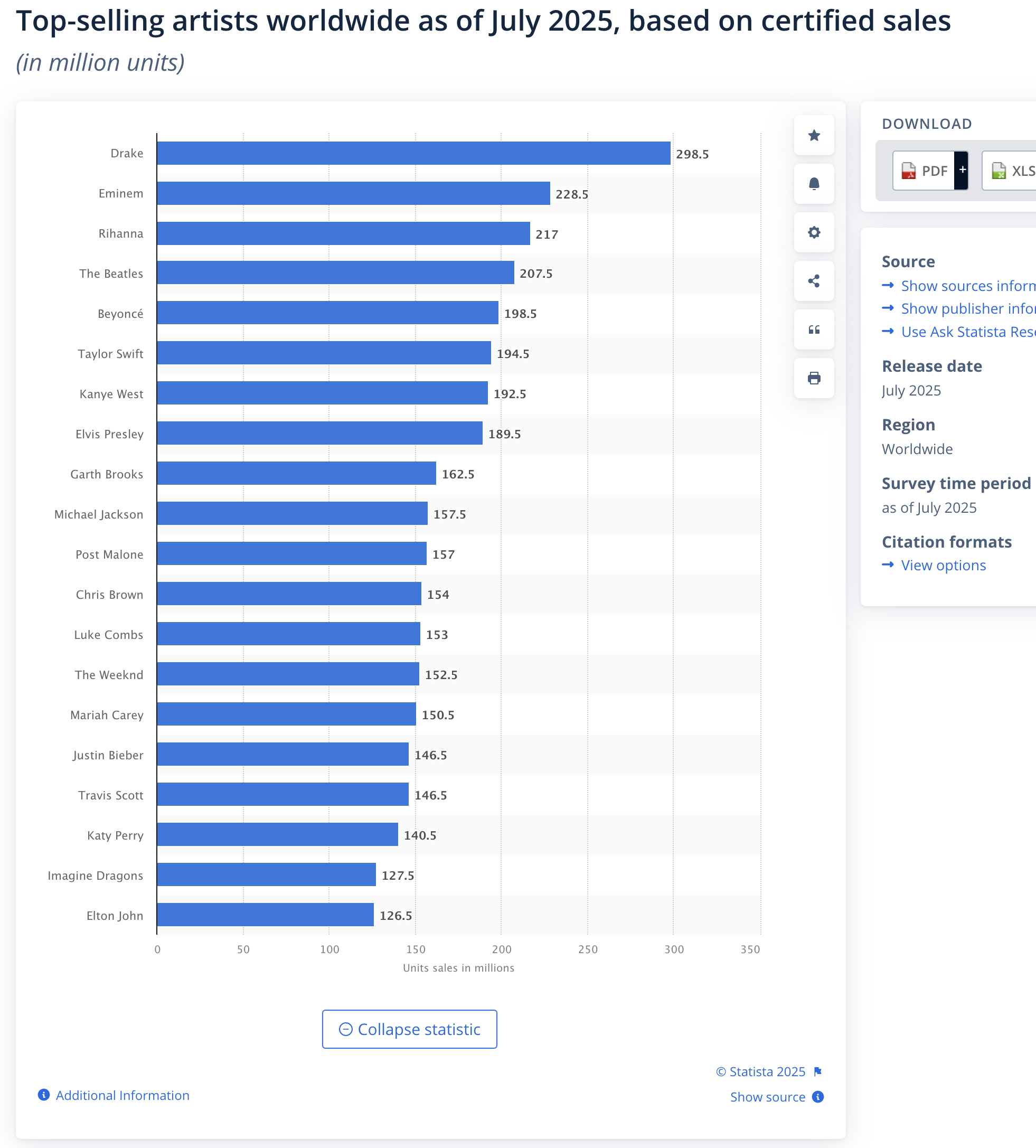Click the Elton John bar
The width and height of the screenshot is (1036, 1148).
click(x=266, y=915)
